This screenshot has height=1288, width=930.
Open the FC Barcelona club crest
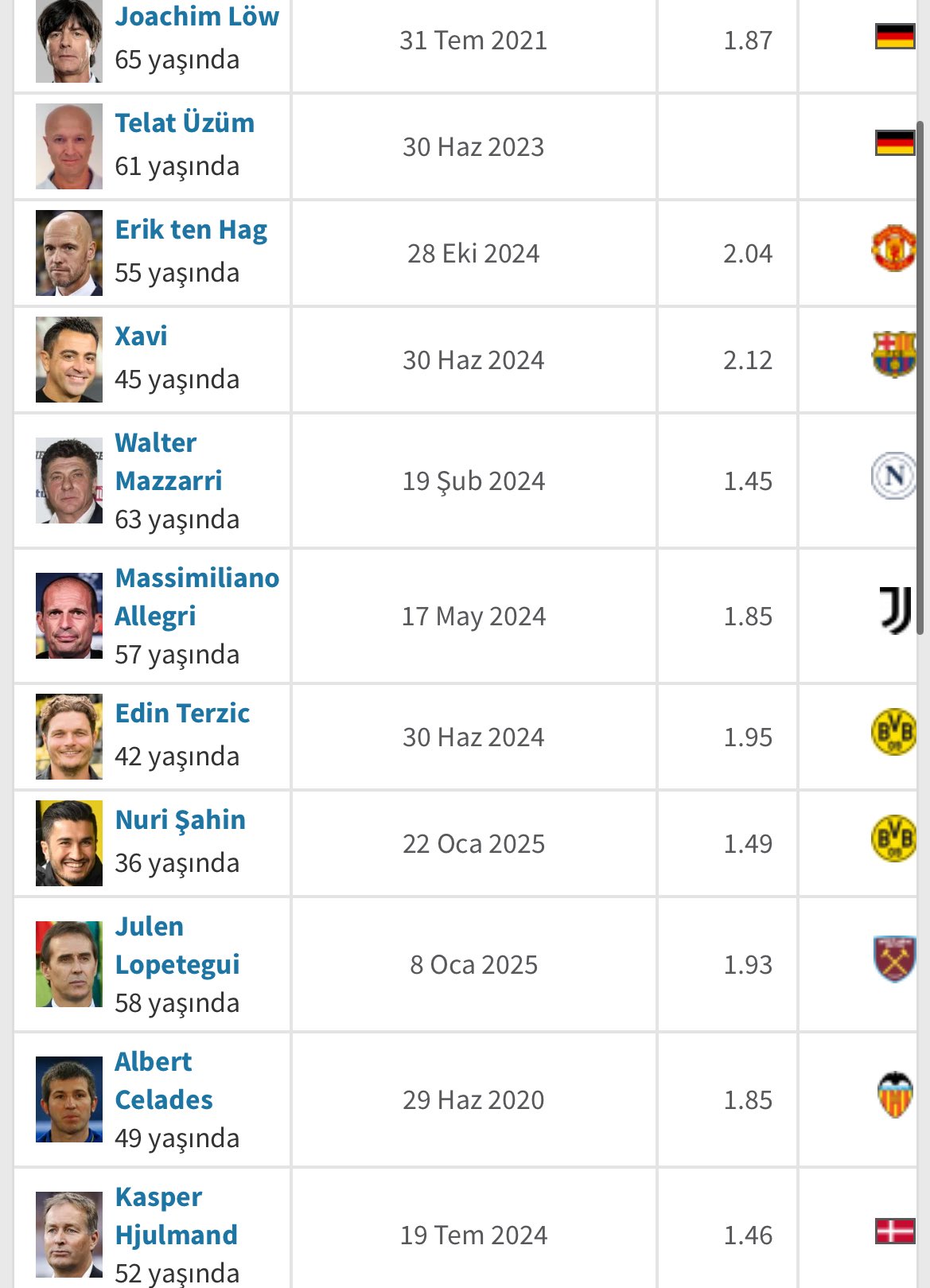(x=894, y=354)
